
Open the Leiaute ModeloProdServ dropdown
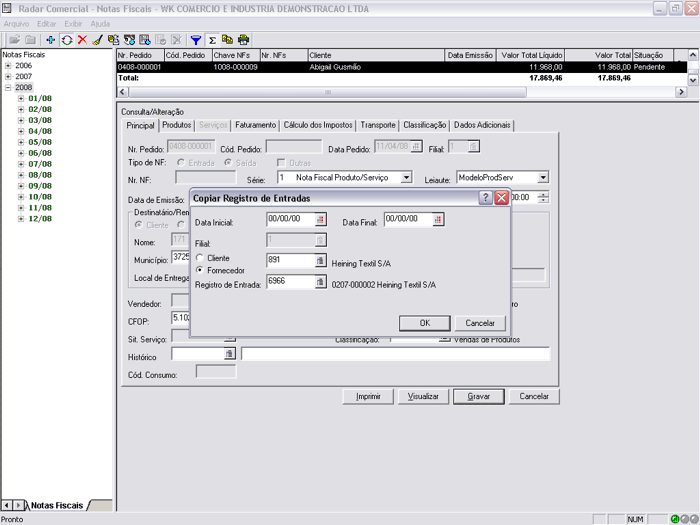pos(543,177)
